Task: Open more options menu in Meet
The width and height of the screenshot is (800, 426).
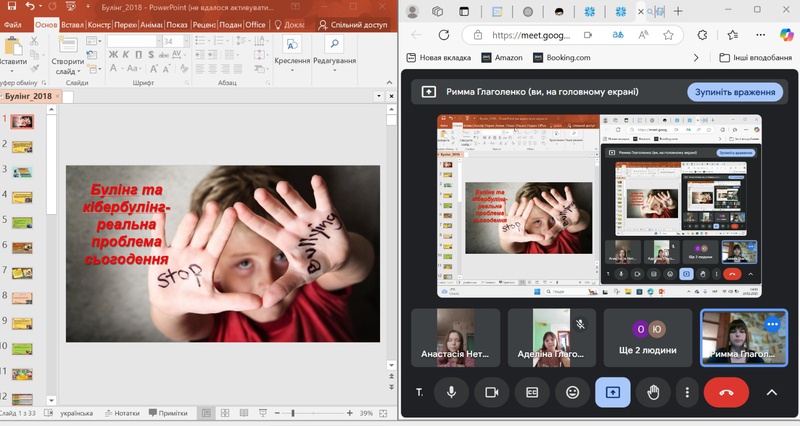Action: tap(687, 393)
